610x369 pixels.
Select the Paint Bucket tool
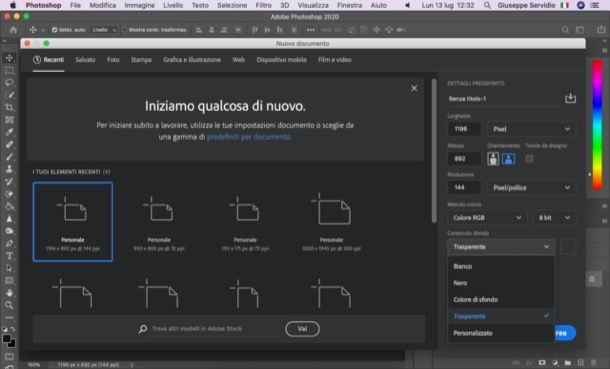coord(9,206)
